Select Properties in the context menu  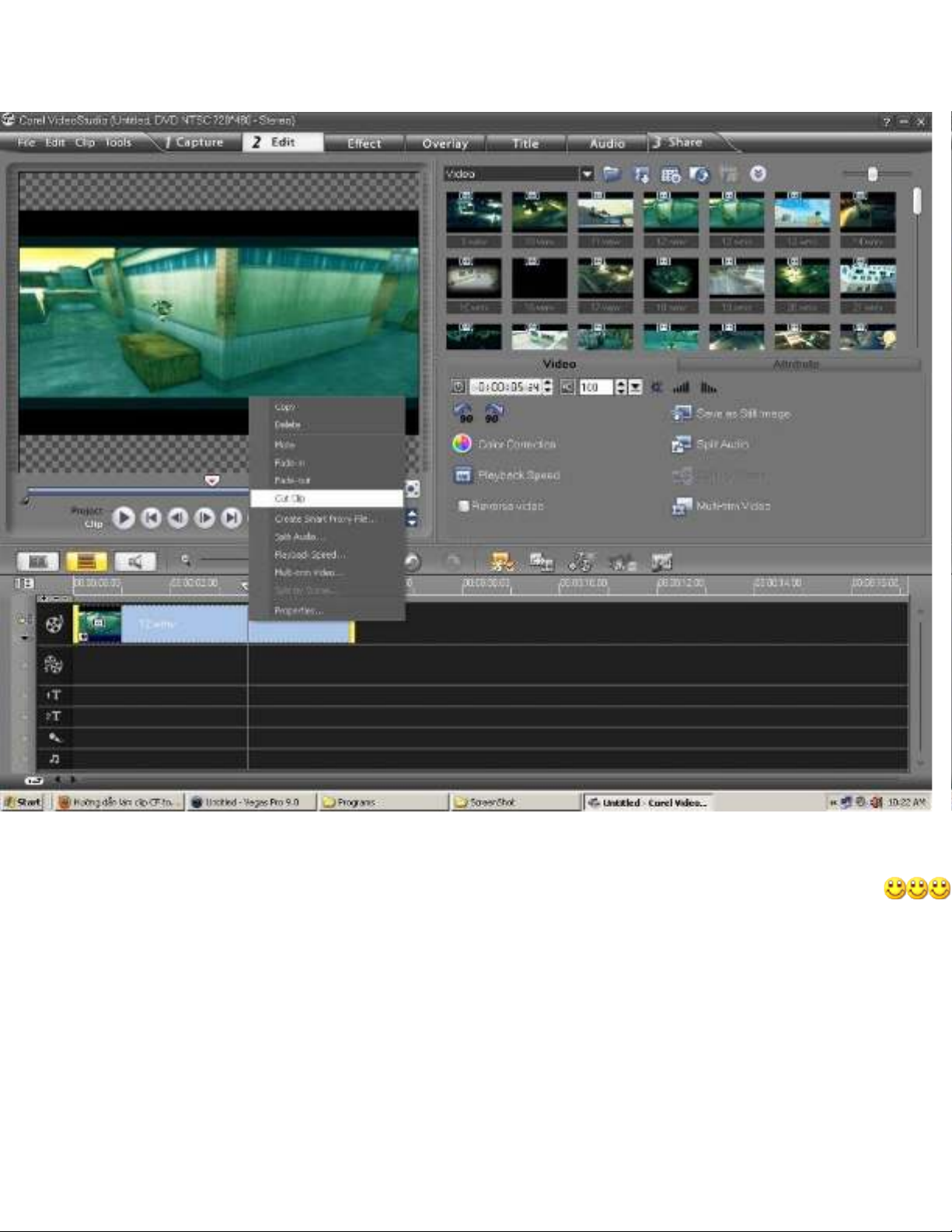[x=298, y=611]
